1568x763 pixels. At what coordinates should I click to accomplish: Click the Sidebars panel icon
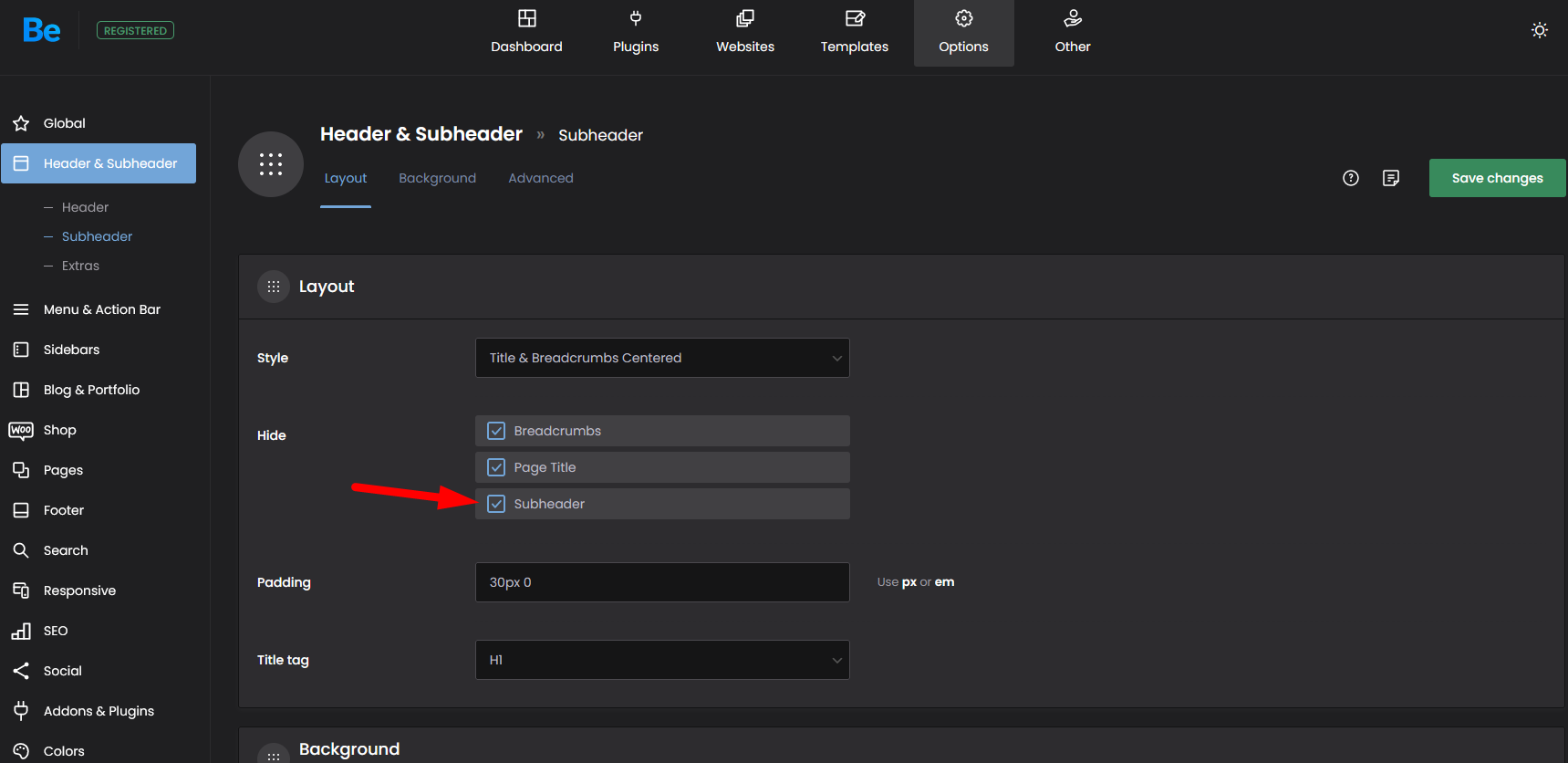point(21,350)
